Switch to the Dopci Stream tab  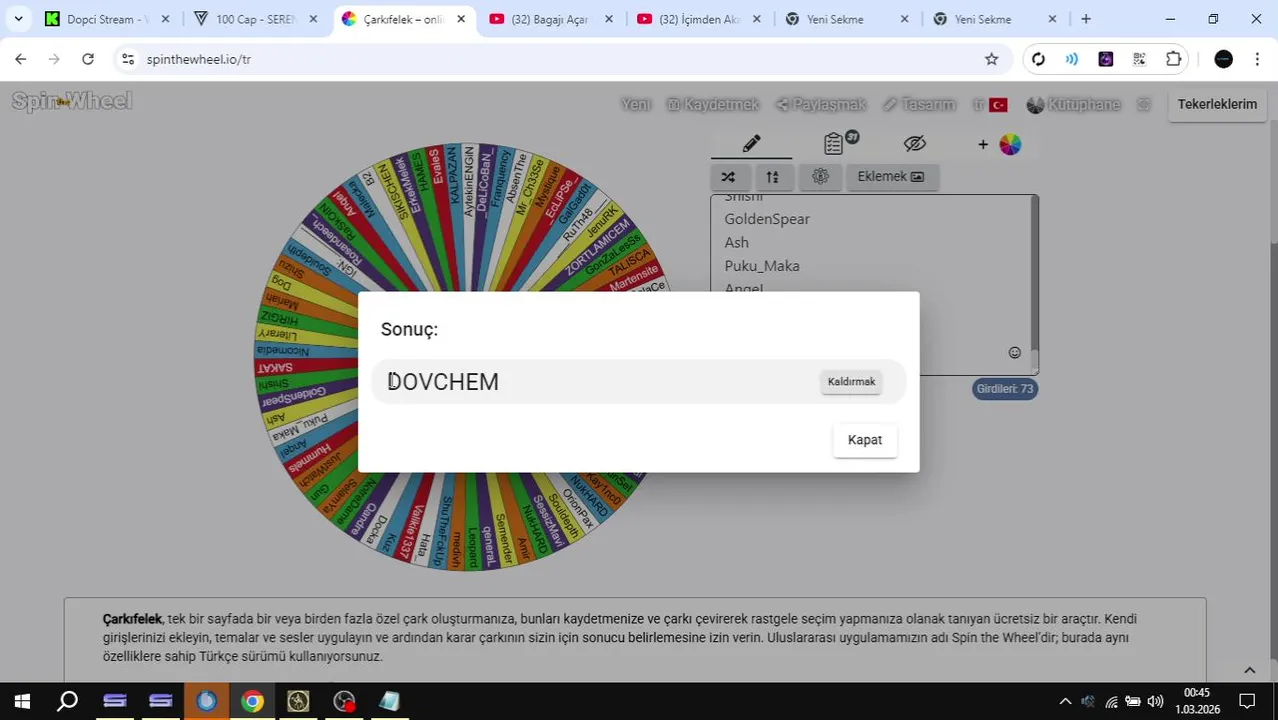106,19
